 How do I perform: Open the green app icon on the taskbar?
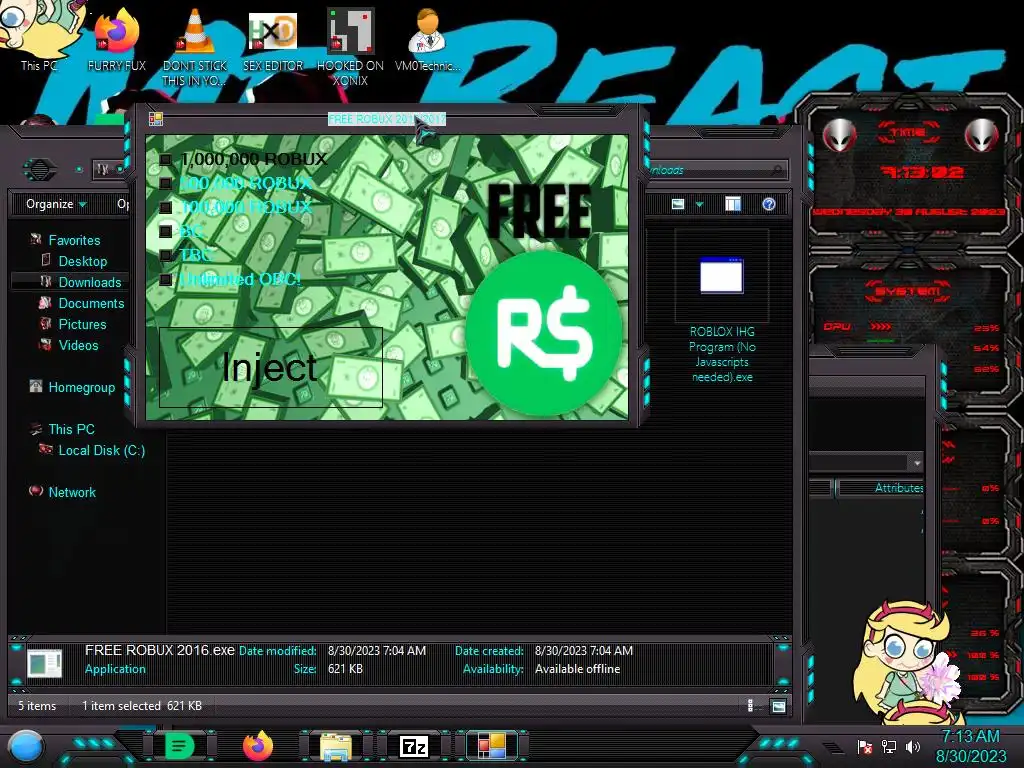(x=179, y=745)
